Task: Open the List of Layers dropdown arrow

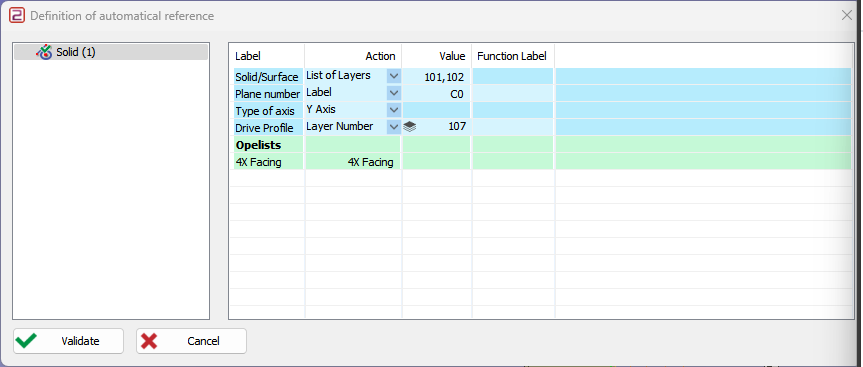Action: [x=394, y=76]
